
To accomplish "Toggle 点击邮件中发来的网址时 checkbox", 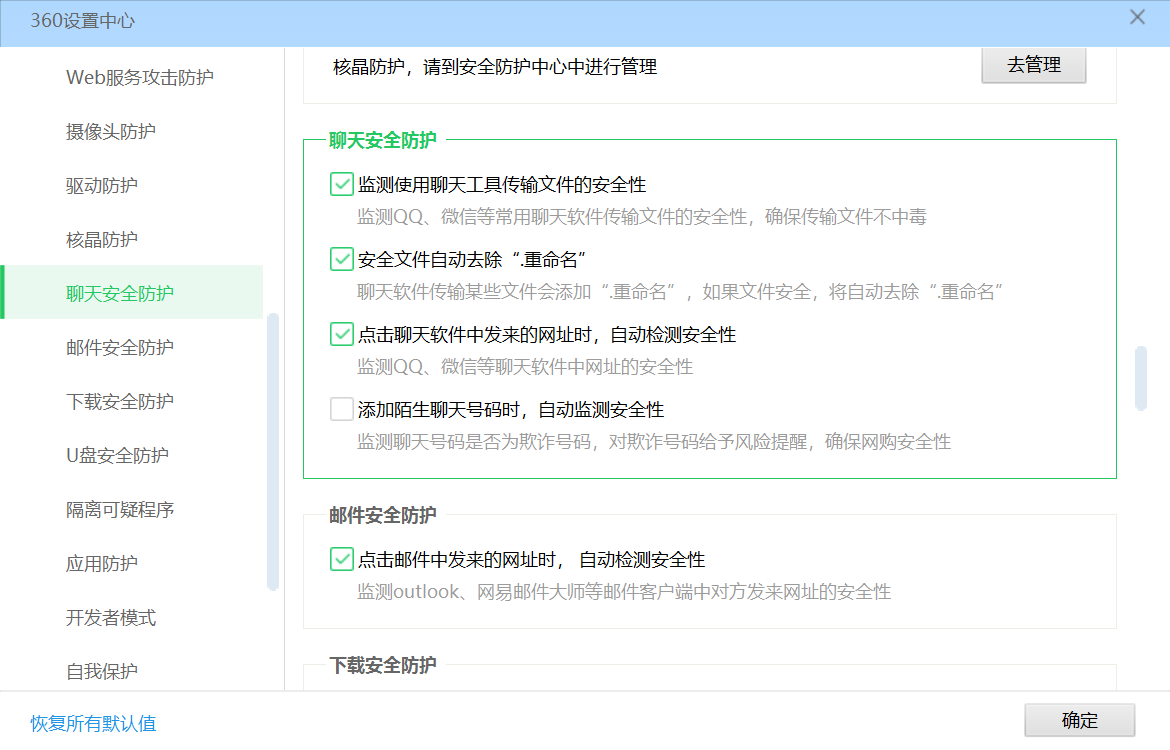I will pos(341,559).
